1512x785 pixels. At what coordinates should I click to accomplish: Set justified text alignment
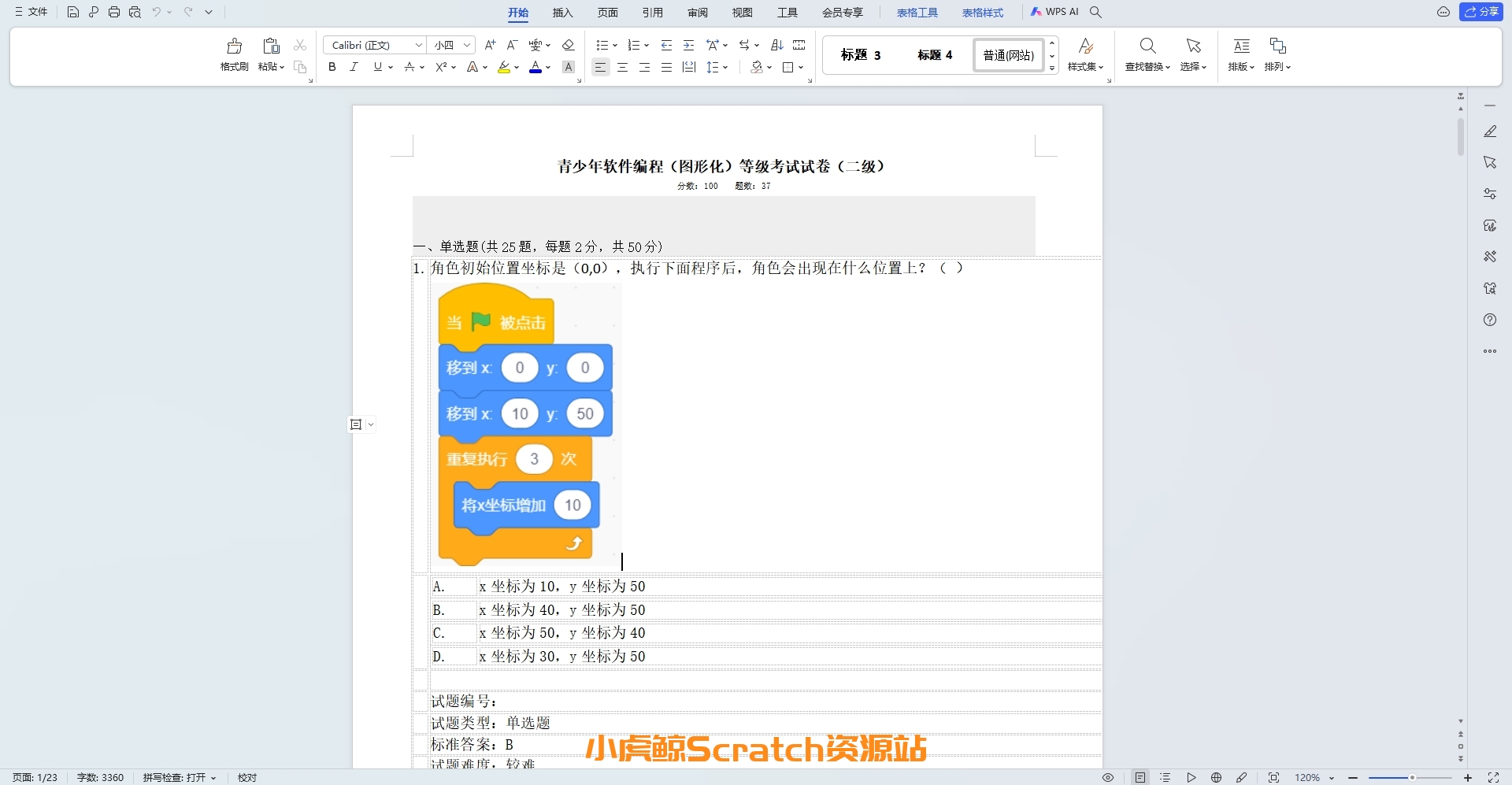[667, 67]
